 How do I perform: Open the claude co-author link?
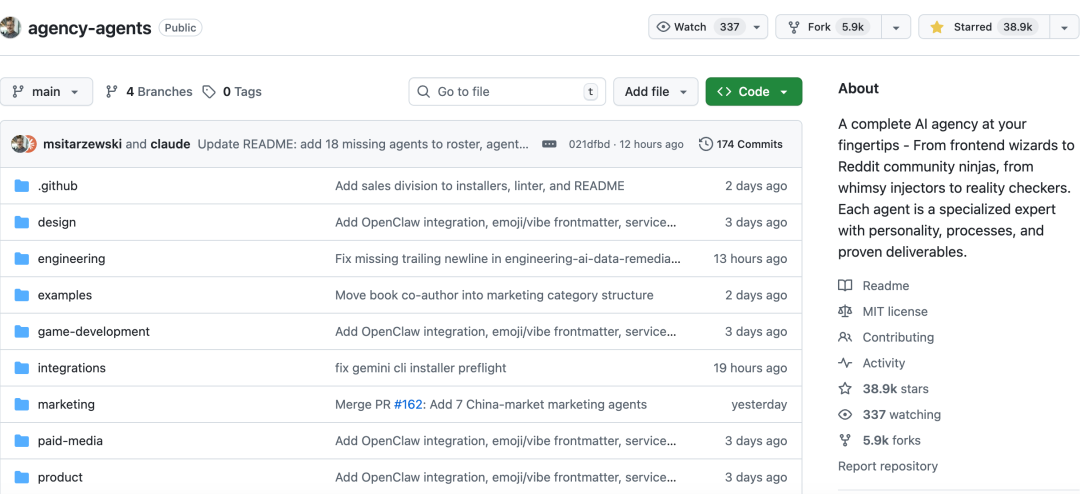170,144
